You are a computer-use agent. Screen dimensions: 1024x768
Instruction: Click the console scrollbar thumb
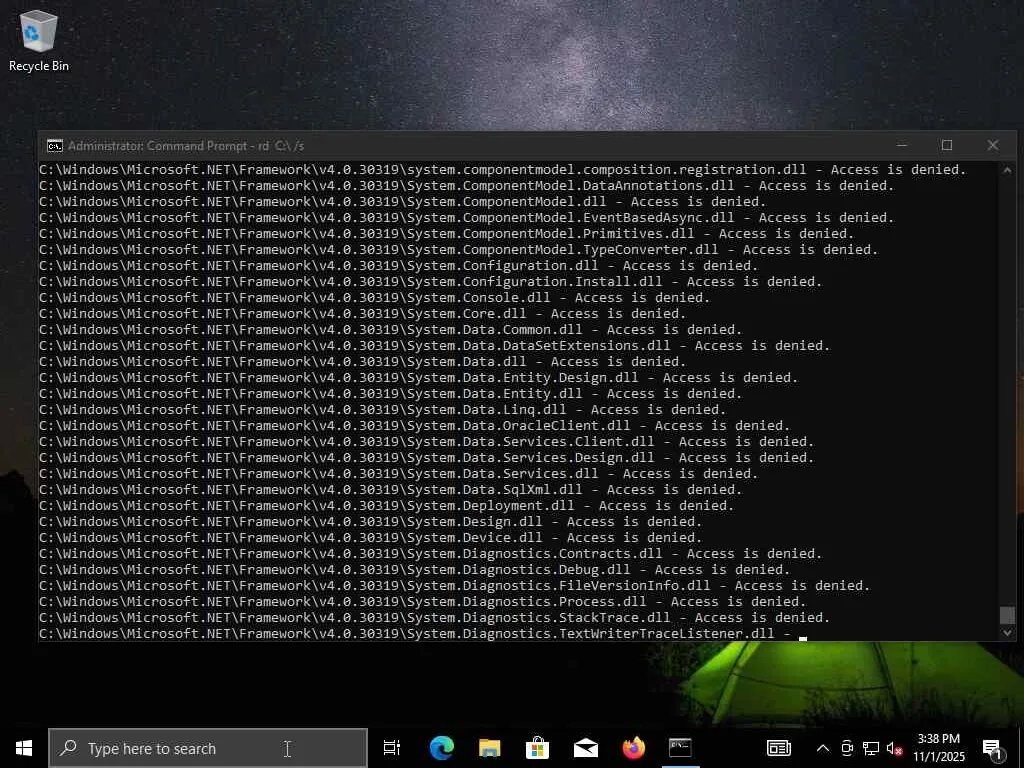pos(1007,615)
